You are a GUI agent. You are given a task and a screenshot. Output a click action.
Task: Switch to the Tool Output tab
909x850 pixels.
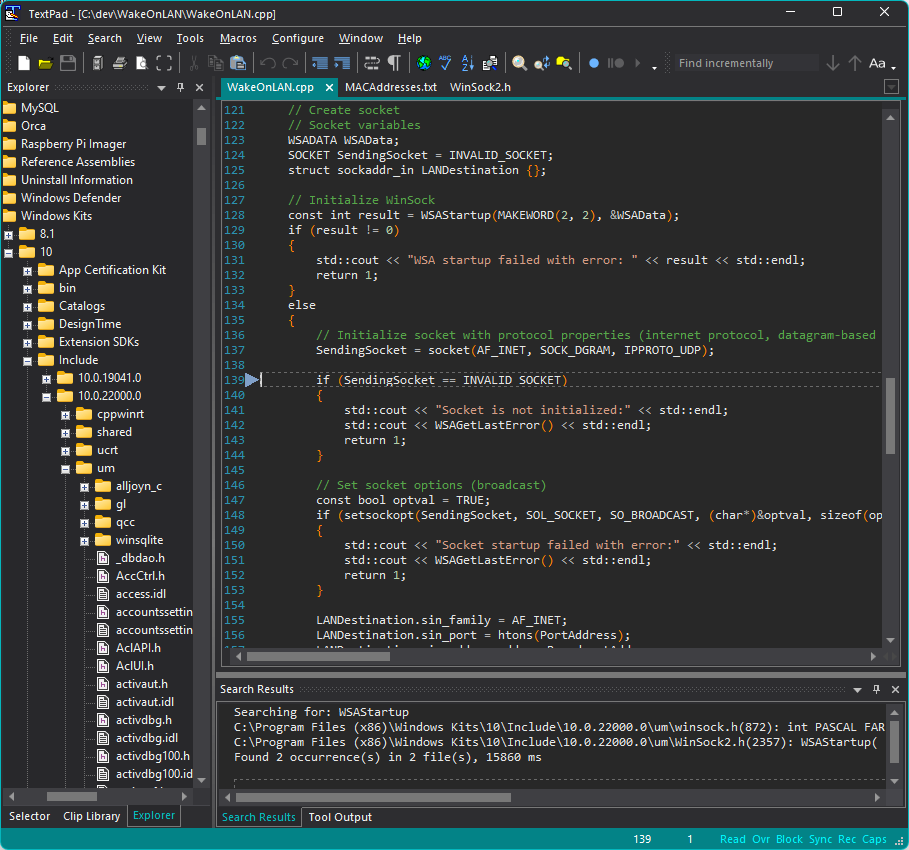340,817
